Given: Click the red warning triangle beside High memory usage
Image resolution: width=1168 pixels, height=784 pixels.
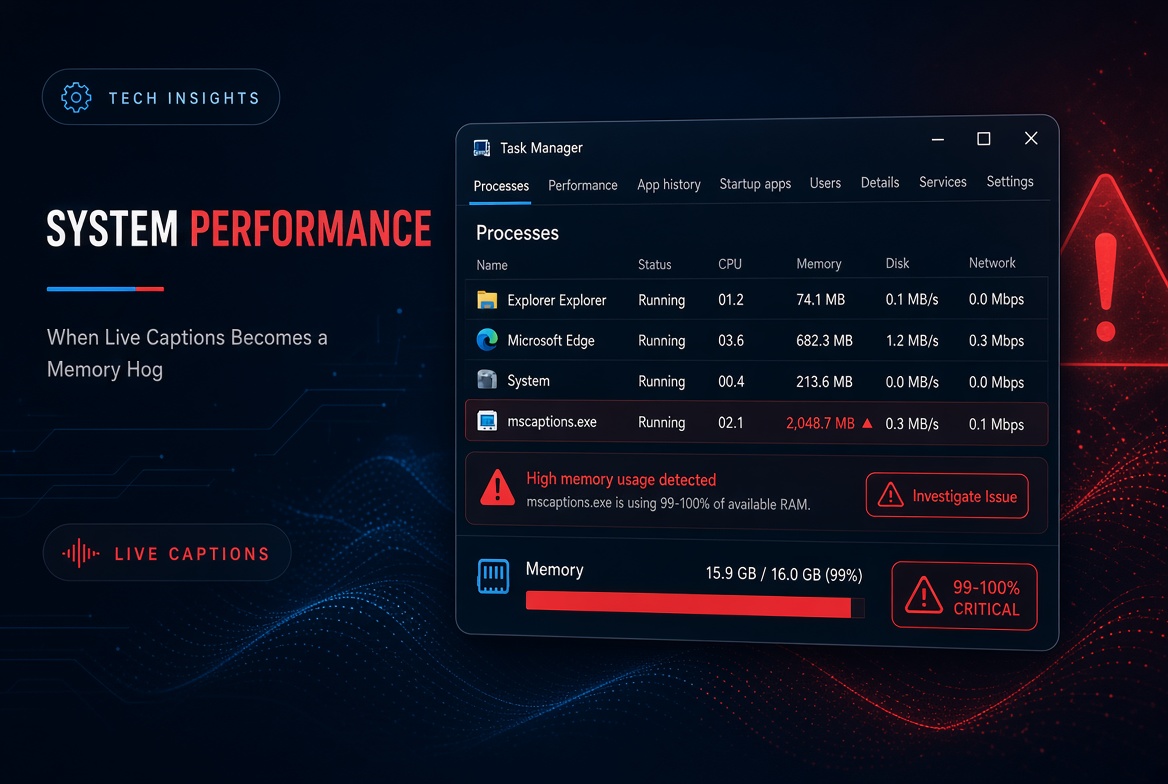Looking at the screenshot, I should coord(498,488).
